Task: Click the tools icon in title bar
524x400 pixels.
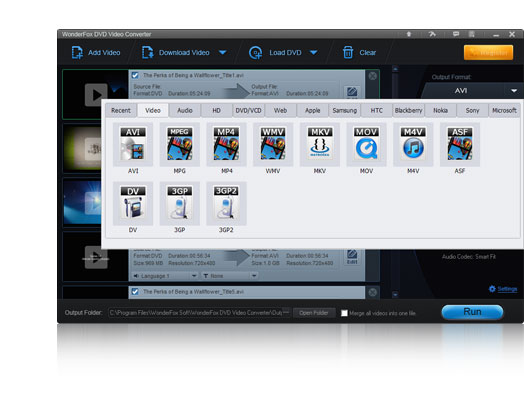Action: (432, 34)
